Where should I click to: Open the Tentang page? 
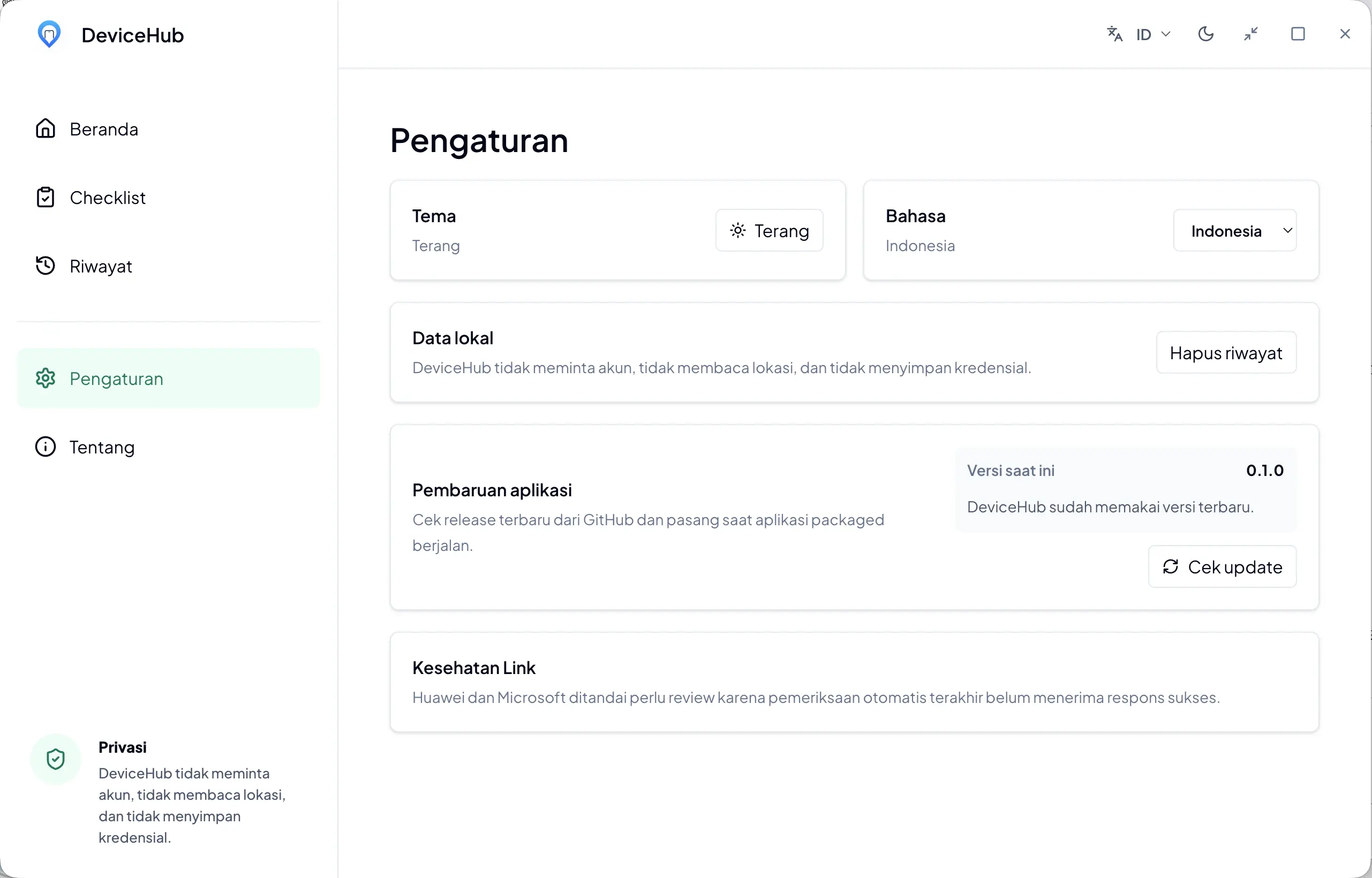[169, 447]
